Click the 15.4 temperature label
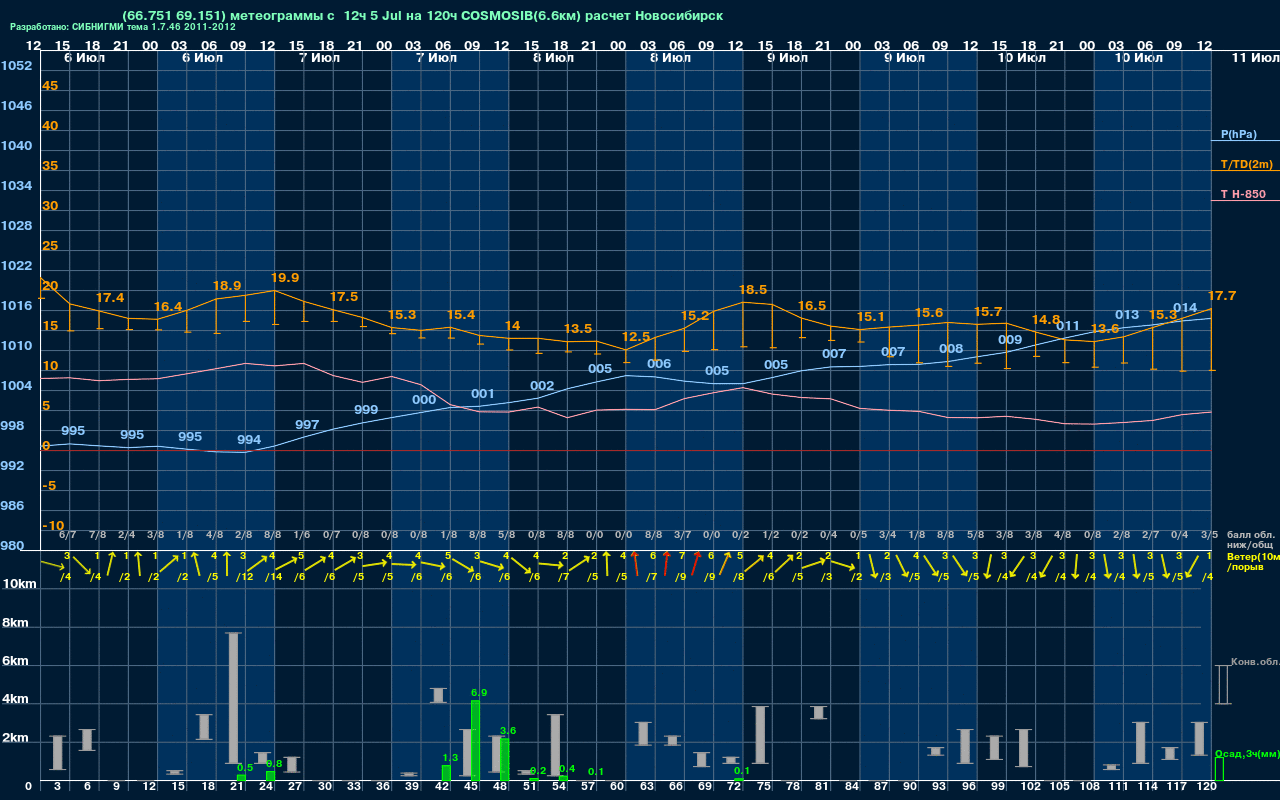The image size is (1280, 800). [x=461, y=314]
